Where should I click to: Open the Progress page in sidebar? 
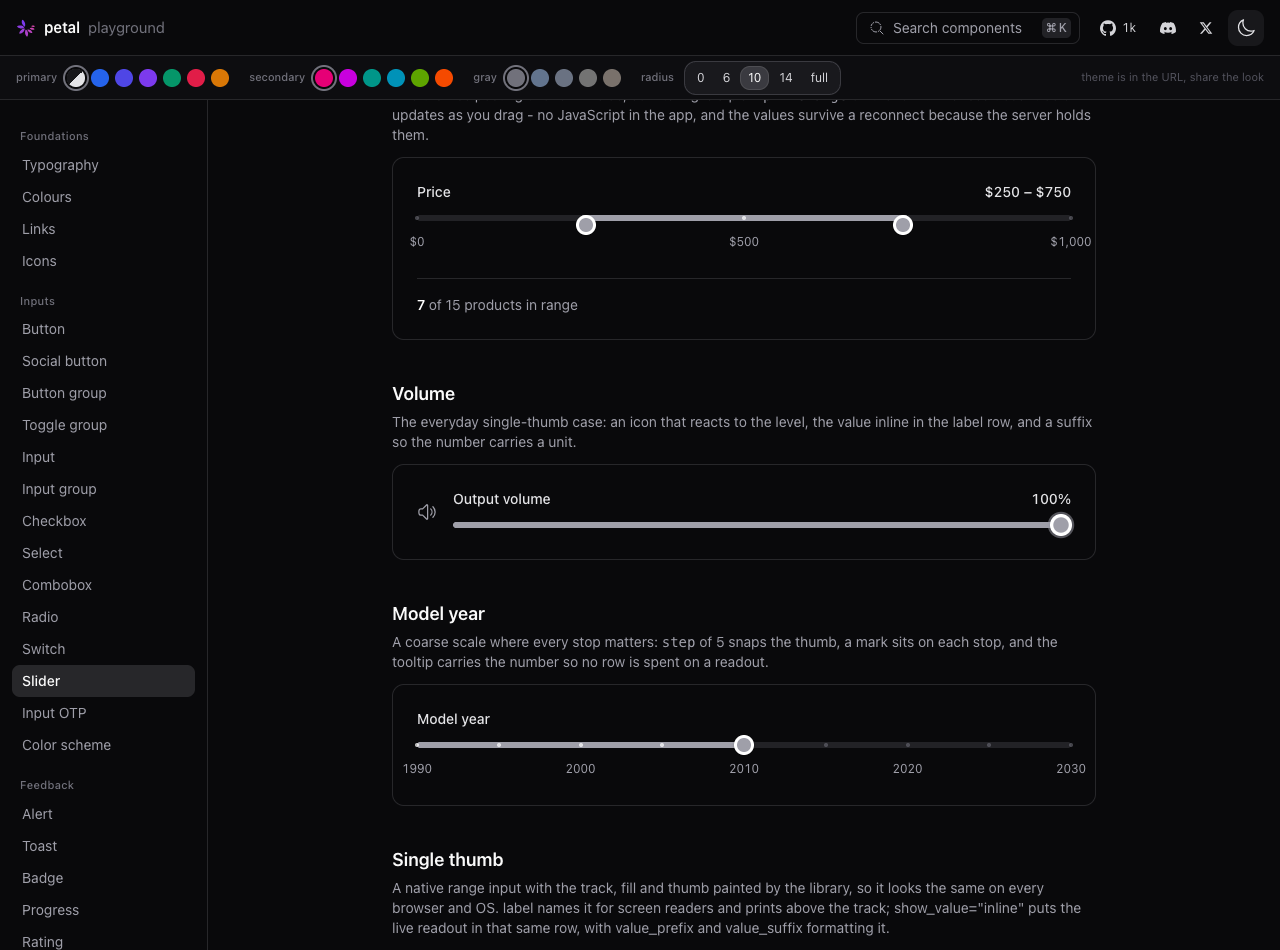coord(103,910)
